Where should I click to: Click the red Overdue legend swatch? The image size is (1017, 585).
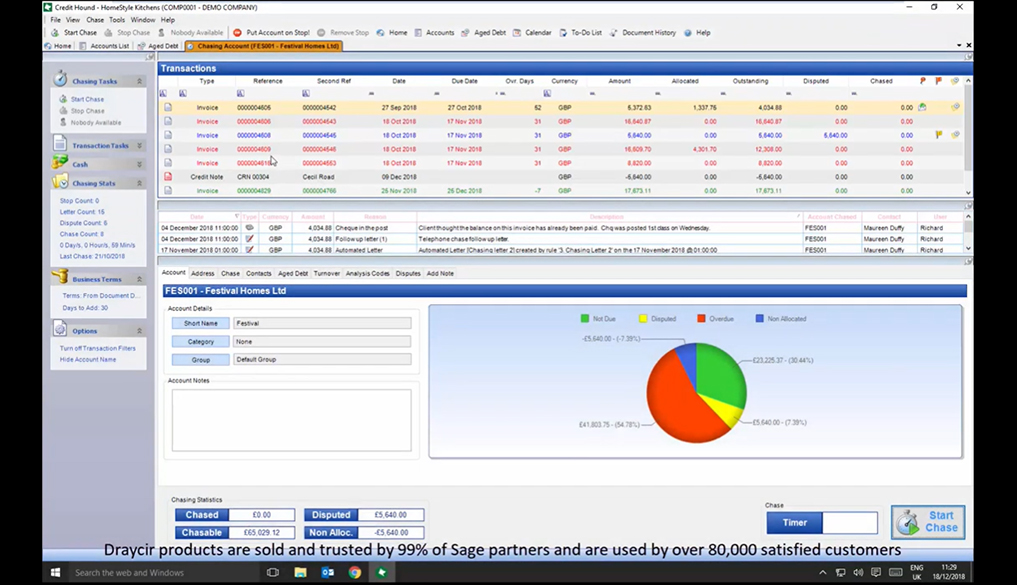pyautogui.click(x=701, y=319)
